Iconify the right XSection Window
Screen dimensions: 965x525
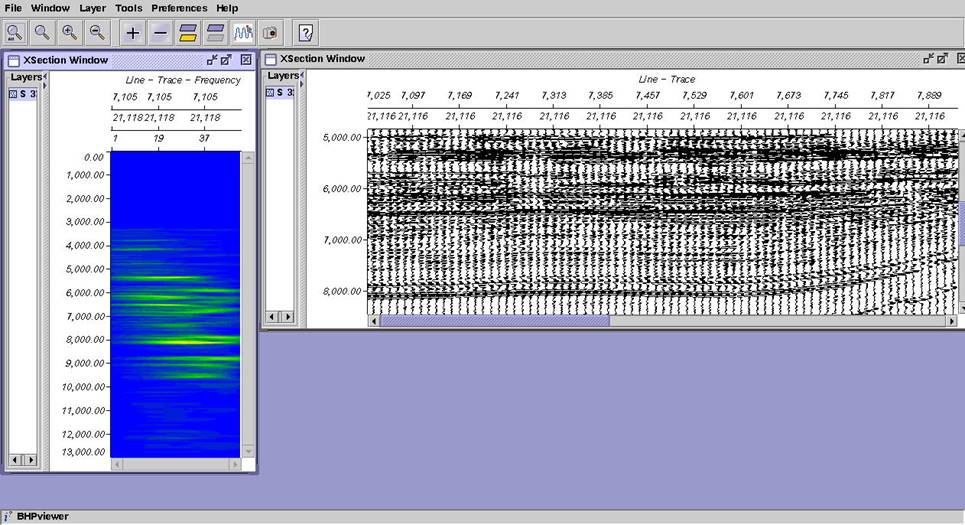(x=928, y=58)
